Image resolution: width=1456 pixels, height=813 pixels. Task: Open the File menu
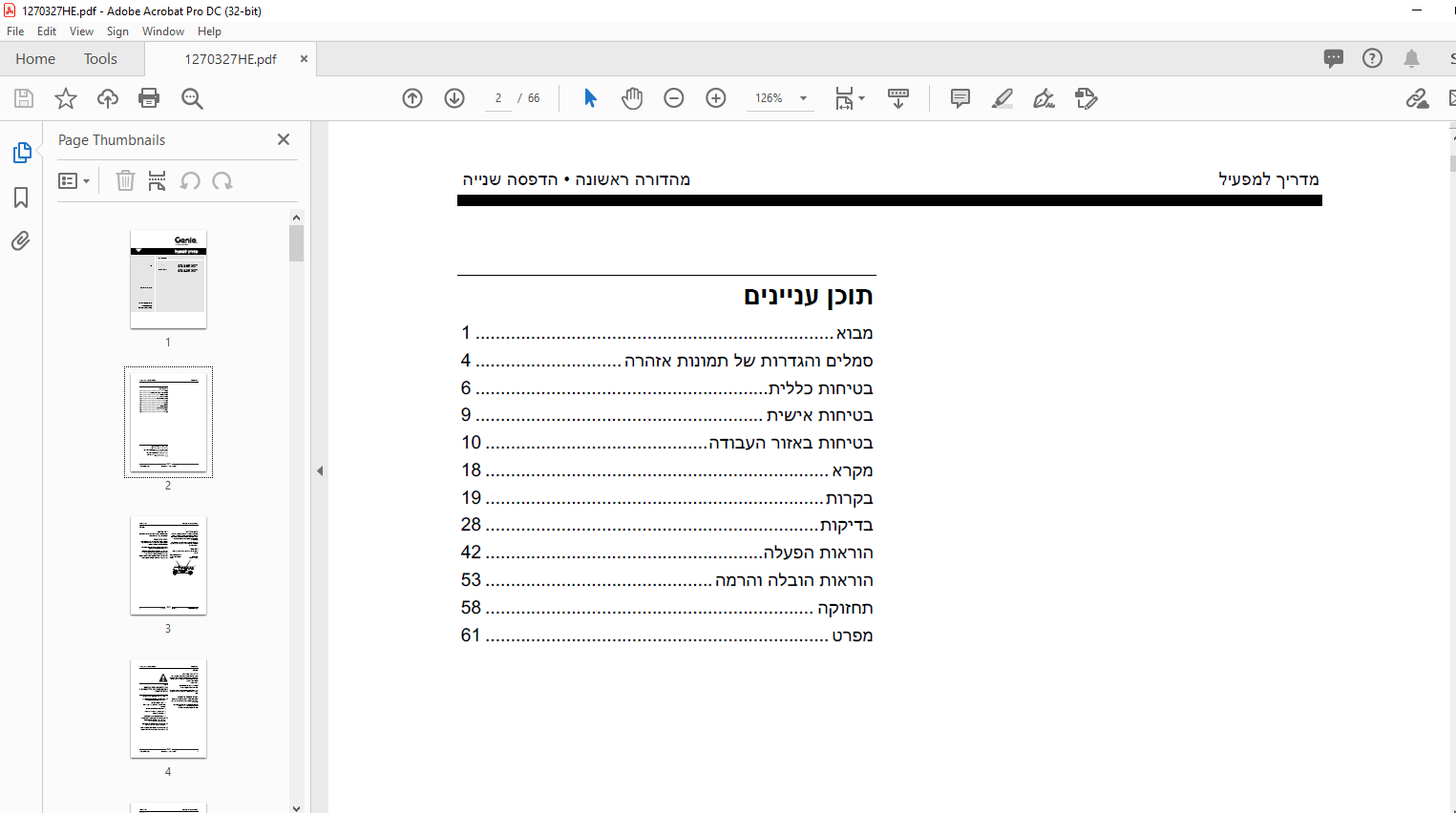[x=15, y=31]
